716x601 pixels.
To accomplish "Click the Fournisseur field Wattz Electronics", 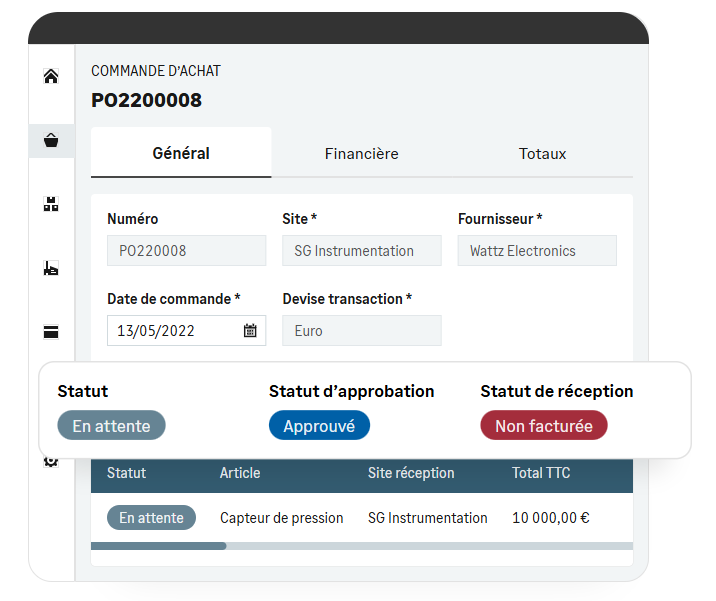I will (537, 251).
